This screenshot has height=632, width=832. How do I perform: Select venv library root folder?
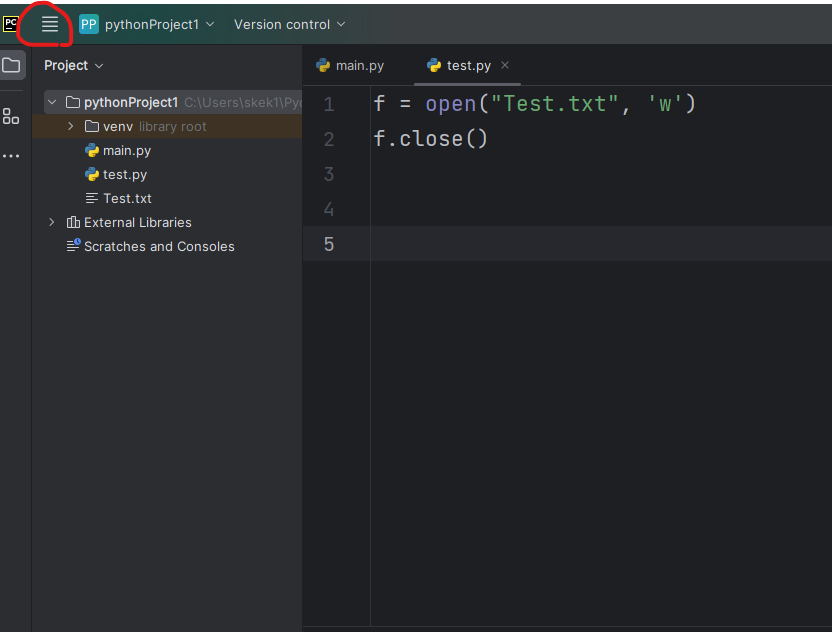[x=167, y=126]
